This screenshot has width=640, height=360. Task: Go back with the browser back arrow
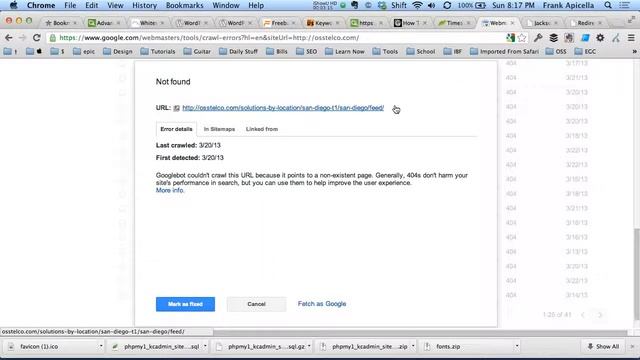click(9, 38)
